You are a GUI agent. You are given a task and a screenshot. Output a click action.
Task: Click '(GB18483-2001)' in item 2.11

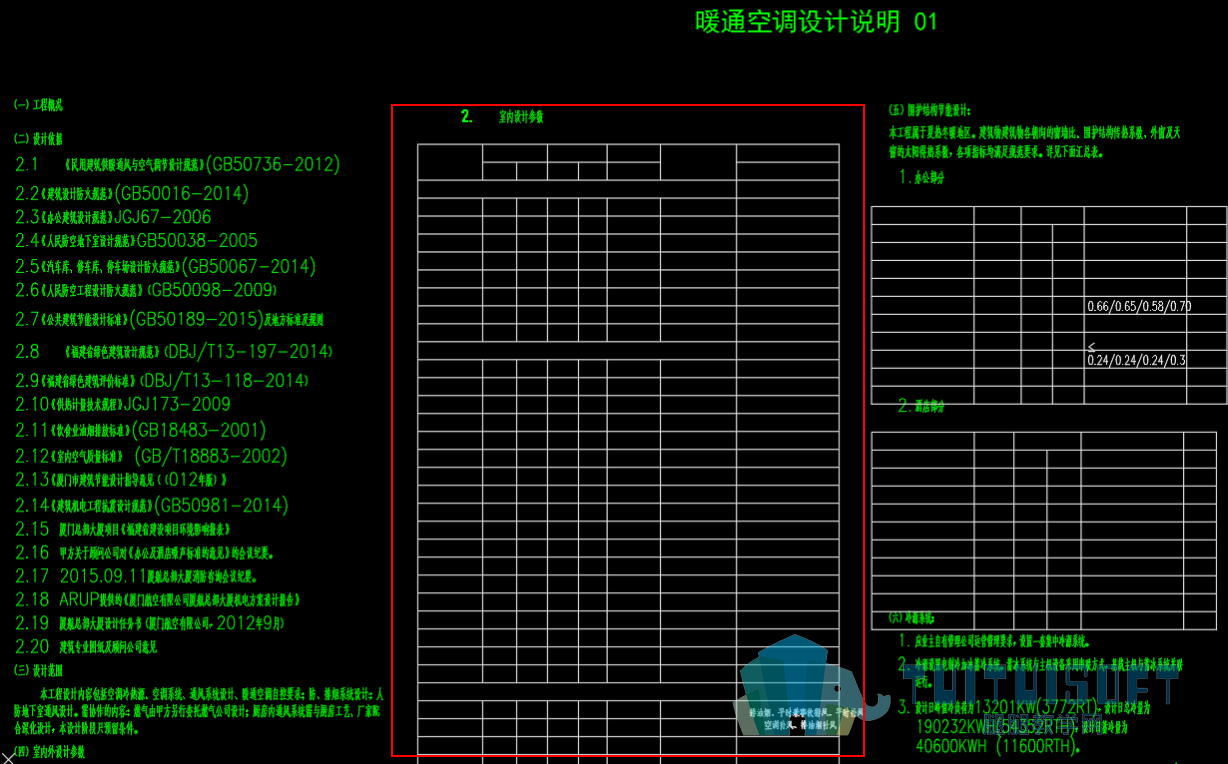(200, 430)
